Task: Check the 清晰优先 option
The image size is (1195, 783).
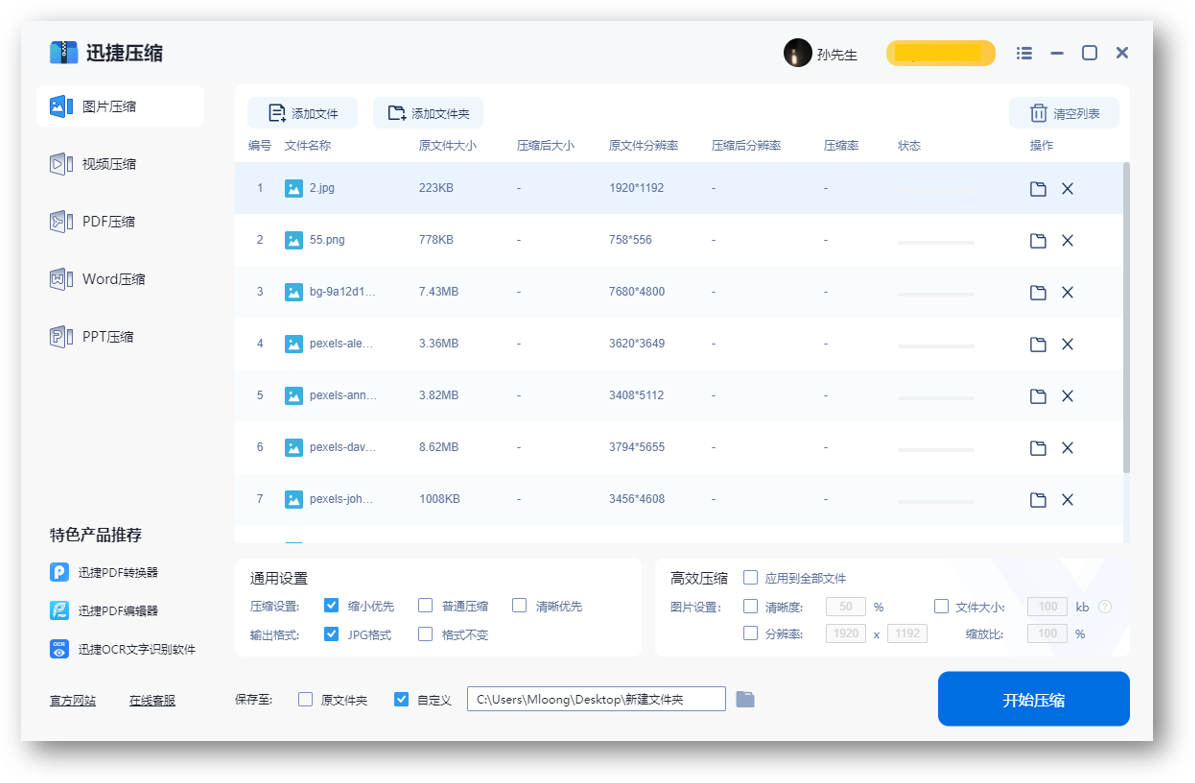Action: pos(519,605)
